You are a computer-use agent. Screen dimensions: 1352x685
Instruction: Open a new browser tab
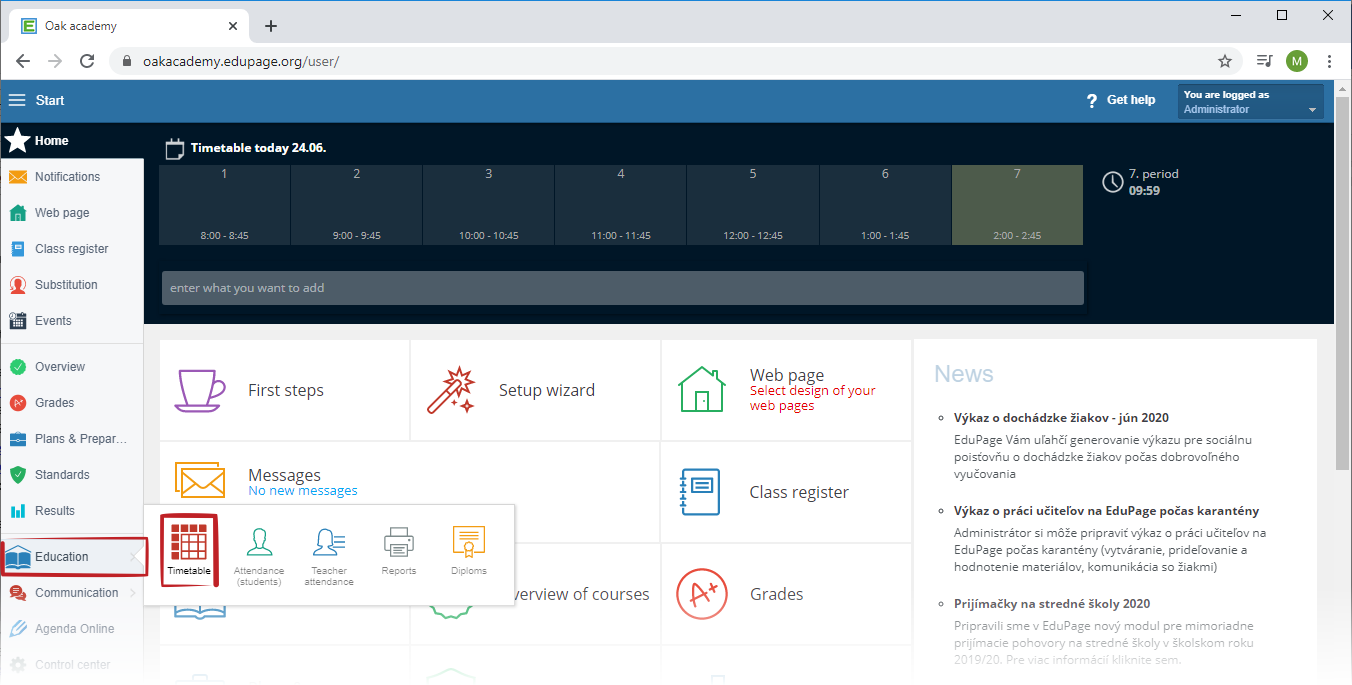click(x=270, y=26)
